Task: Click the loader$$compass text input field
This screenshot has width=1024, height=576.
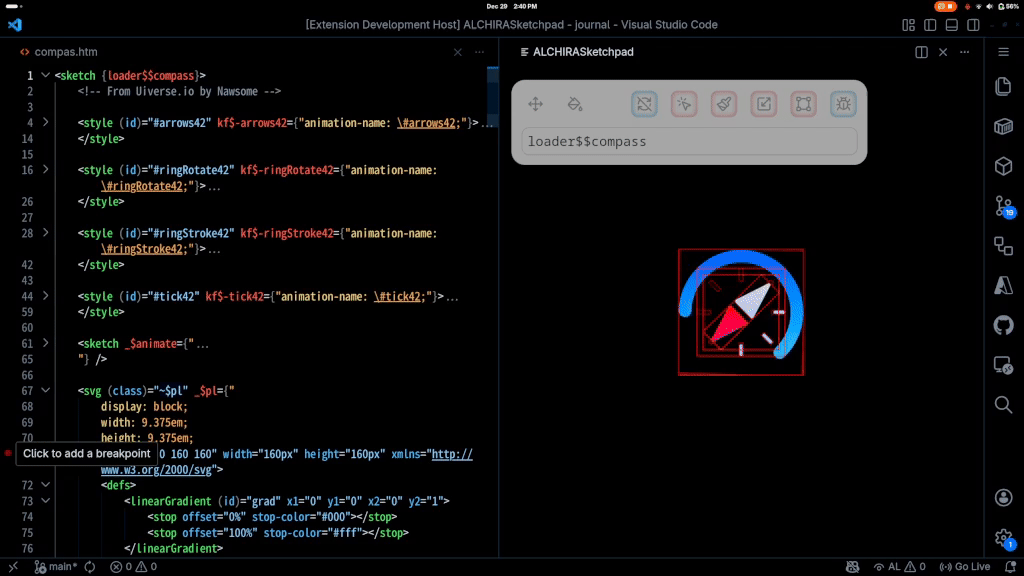Action: point(689,142)
